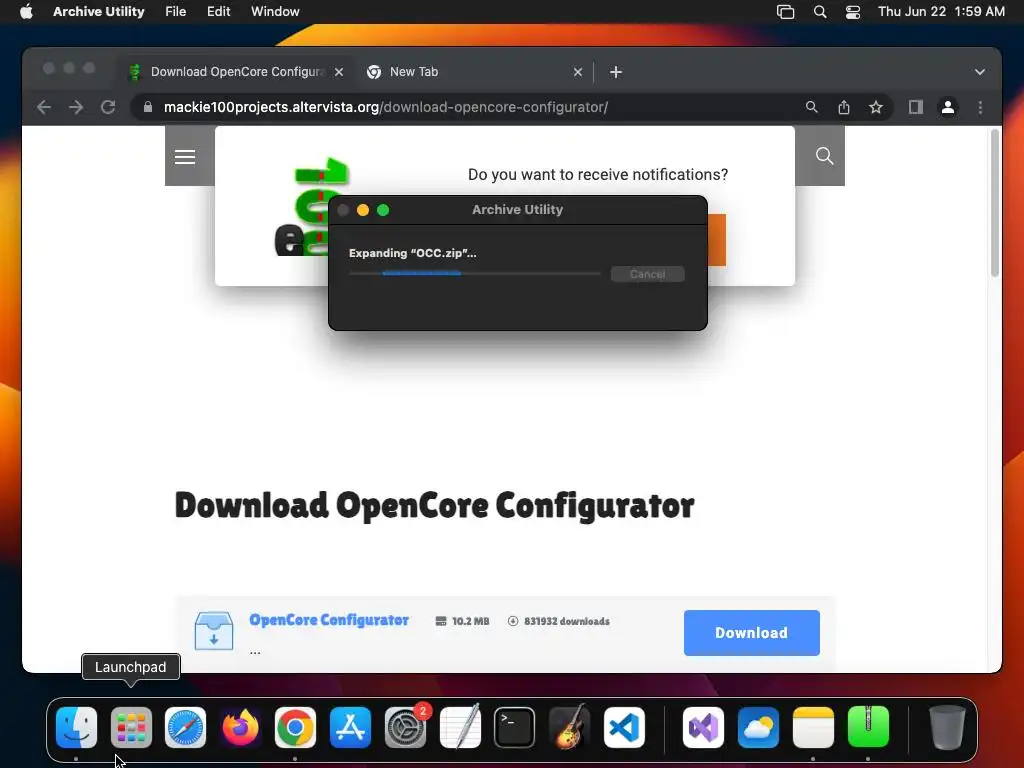Click the "10.2 MB" file size
The image size is (1024, 768).
click(x=470, y=621)
